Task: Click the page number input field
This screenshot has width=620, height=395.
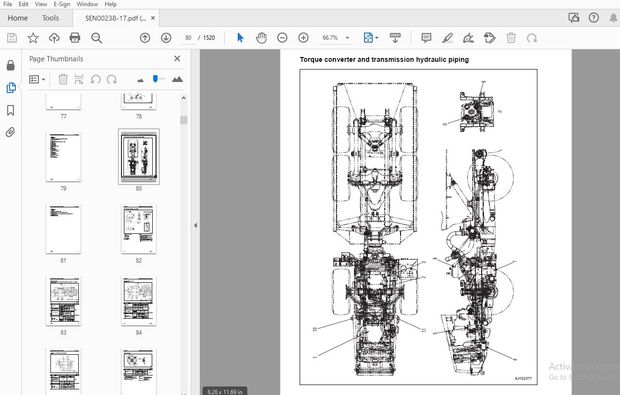Action: (188, 38)
